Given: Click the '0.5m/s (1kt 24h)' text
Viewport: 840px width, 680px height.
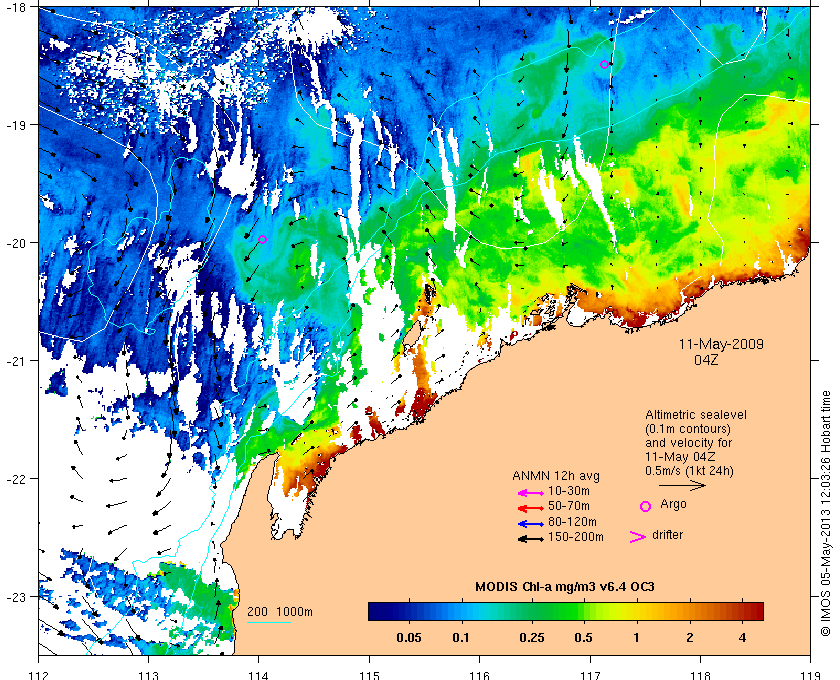Looking at the screenshot, I should [x=689, y=472].
